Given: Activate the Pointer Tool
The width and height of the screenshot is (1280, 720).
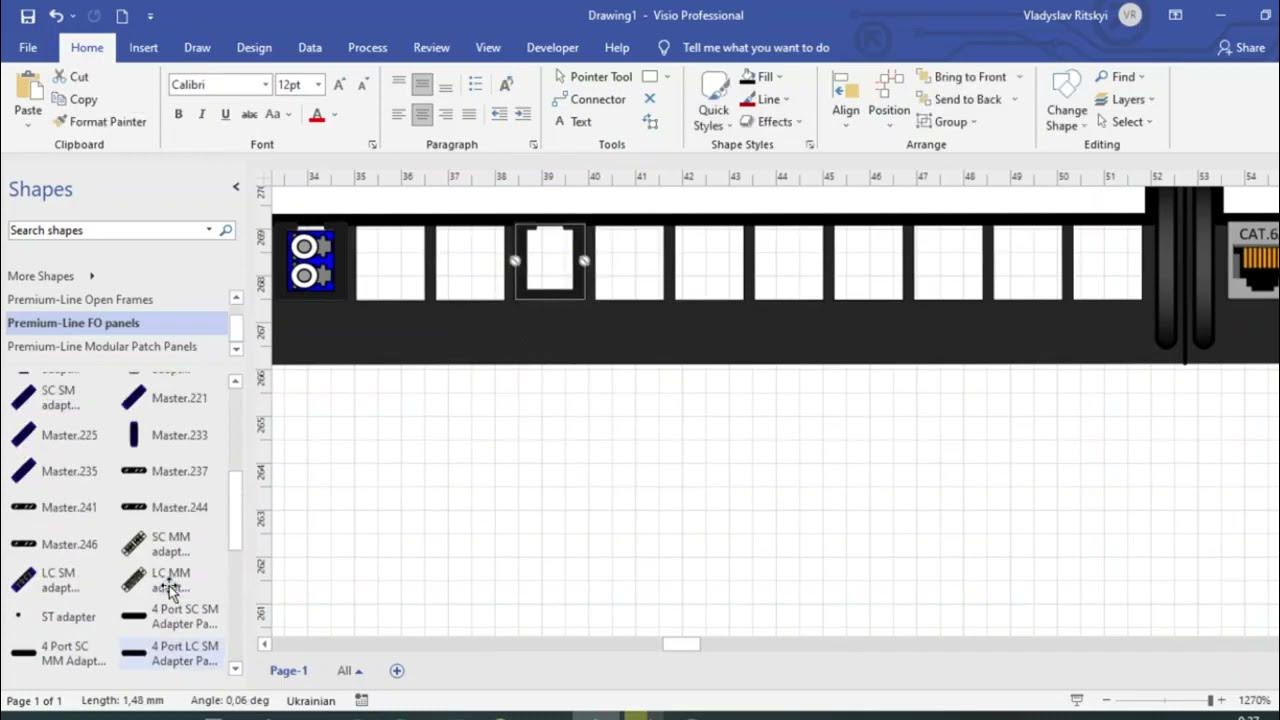Looking at the screenshot, I should 593,77.
